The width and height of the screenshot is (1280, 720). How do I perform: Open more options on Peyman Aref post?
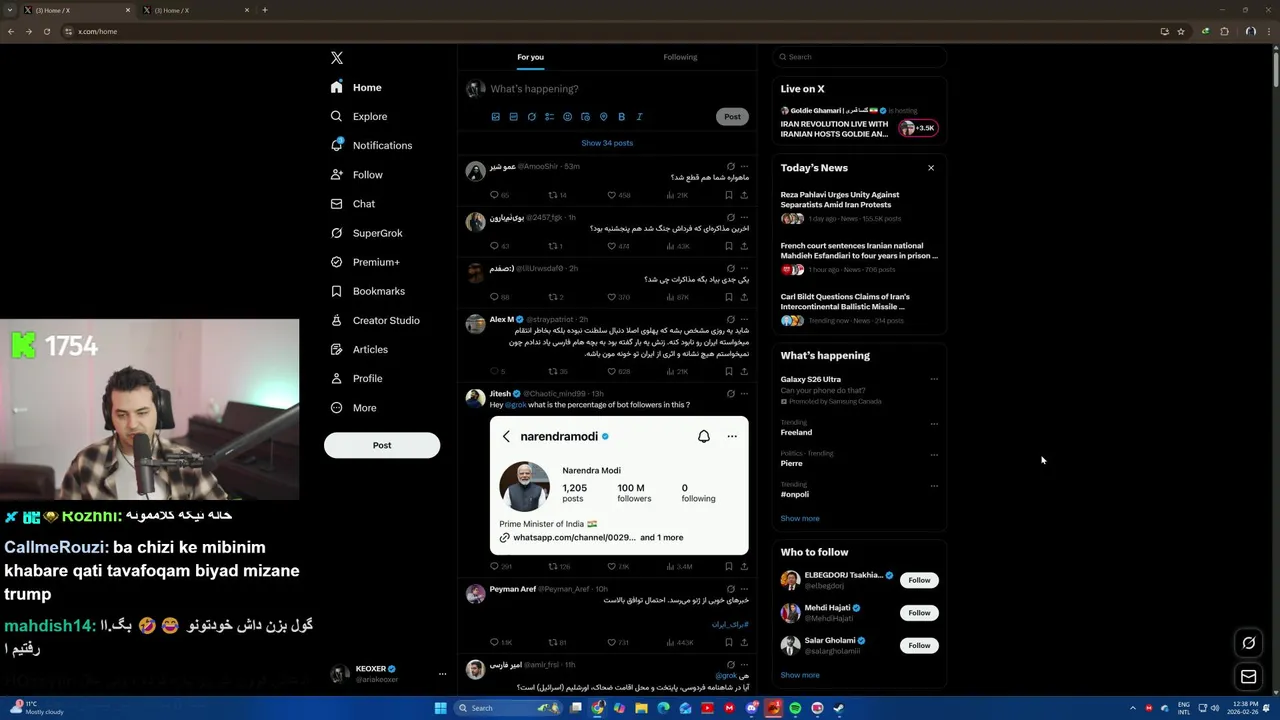[744, 589]
